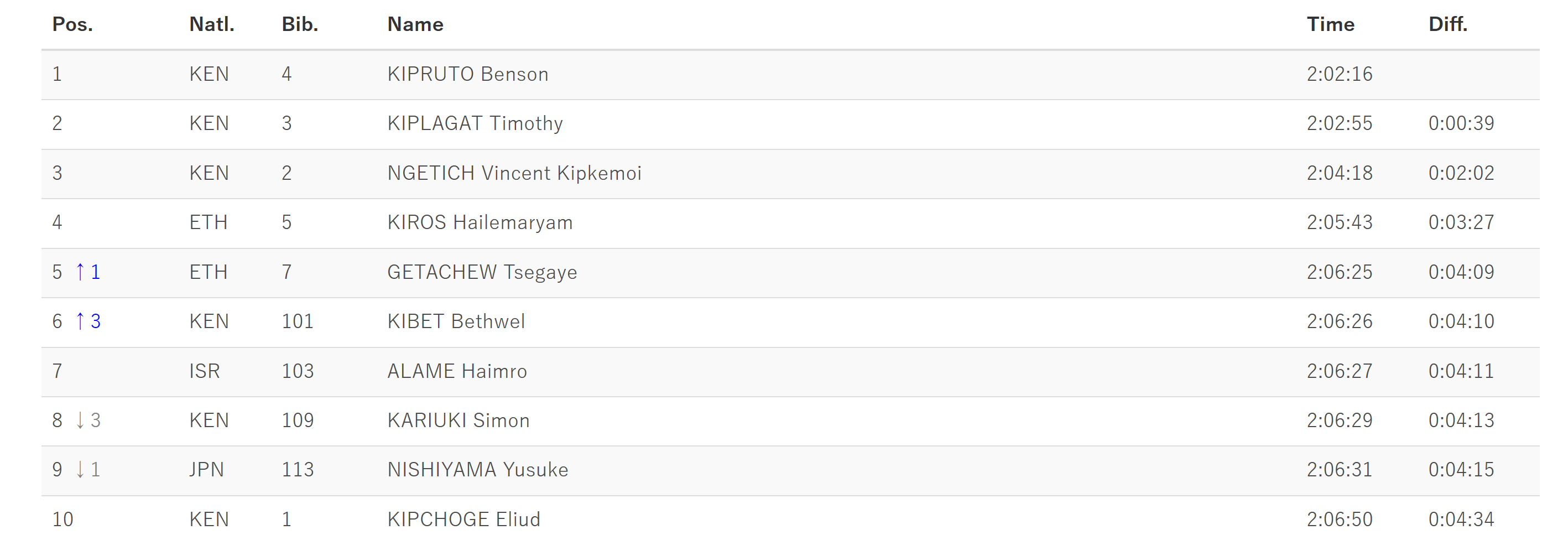
Task: Click KIPCHOGE Eliud's name
Action: [x=464, y=520]
